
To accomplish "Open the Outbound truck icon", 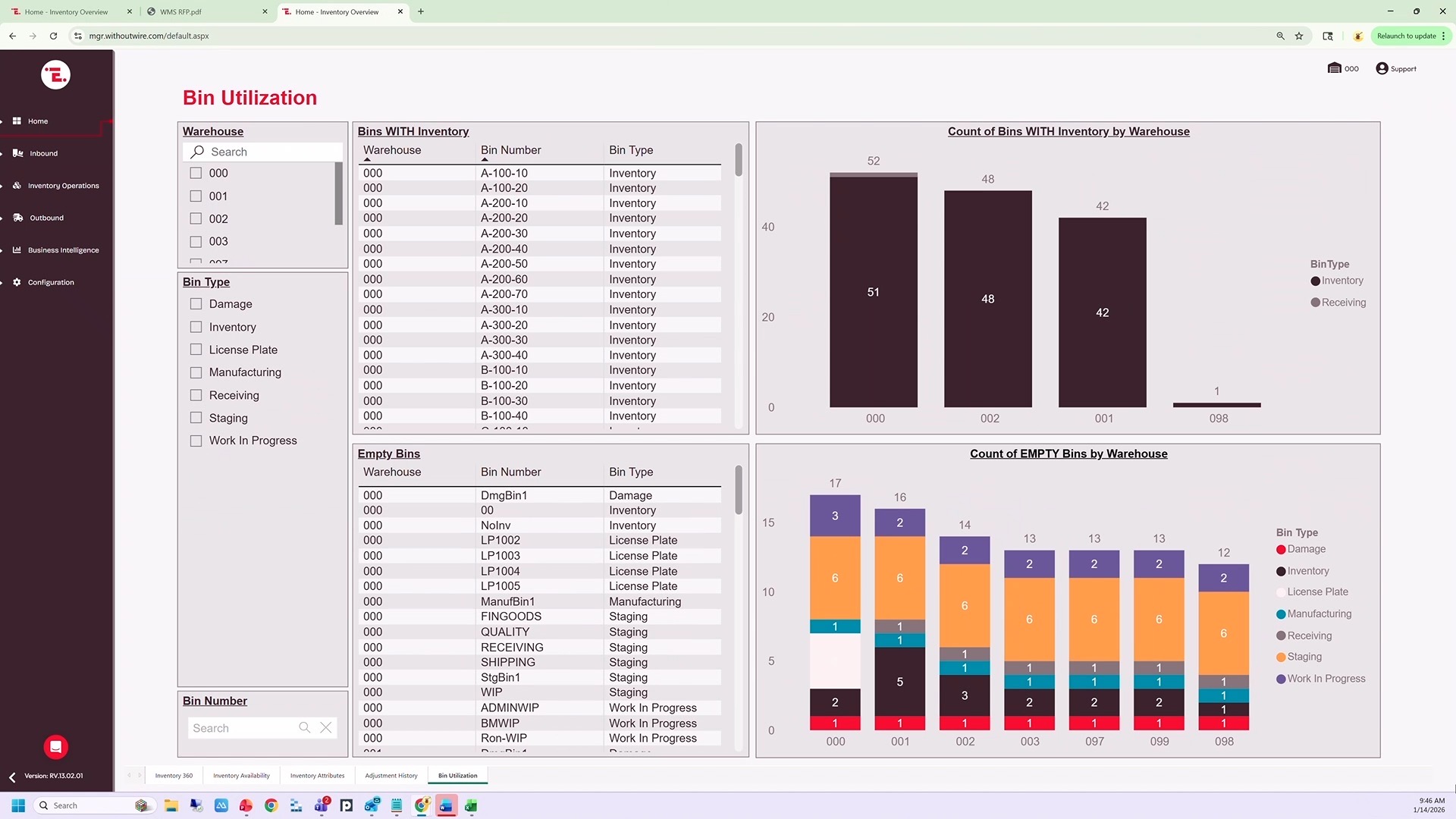I will (17, 218).
